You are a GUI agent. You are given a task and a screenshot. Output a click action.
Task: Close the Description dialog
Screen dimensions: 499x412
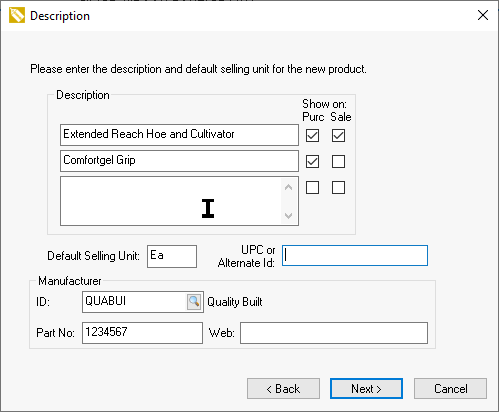coord(483,15)
